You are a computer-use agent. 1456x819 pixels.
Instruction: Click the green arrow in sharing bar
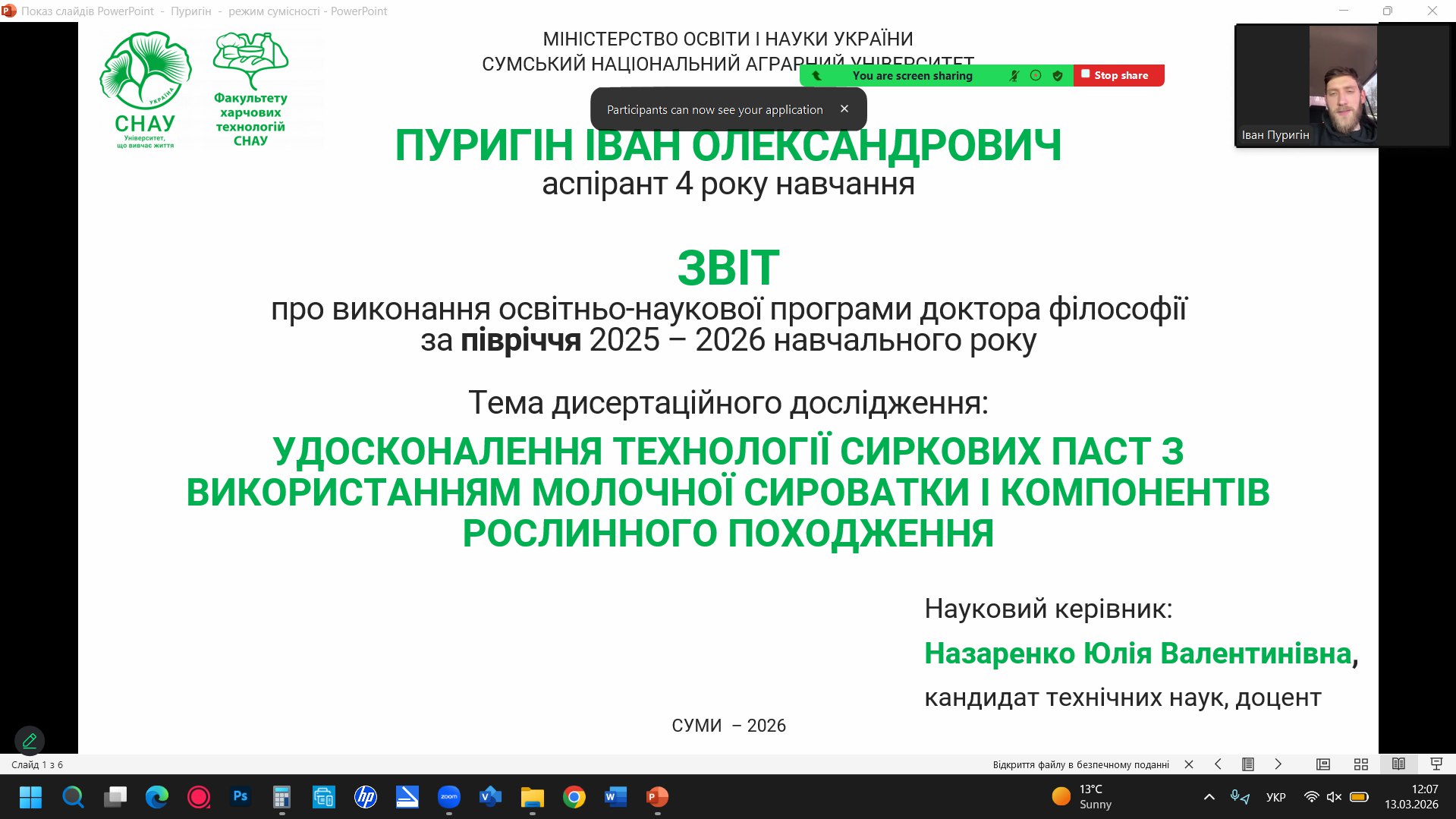(x=817, y=76)
